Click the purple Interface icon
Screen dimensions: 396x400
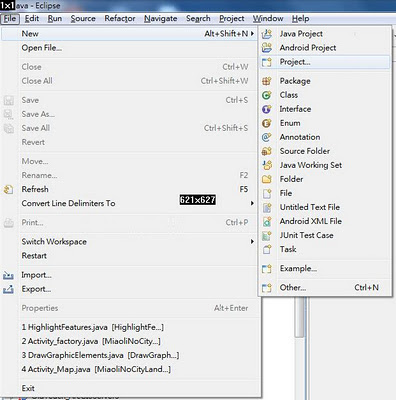(267, 109)
